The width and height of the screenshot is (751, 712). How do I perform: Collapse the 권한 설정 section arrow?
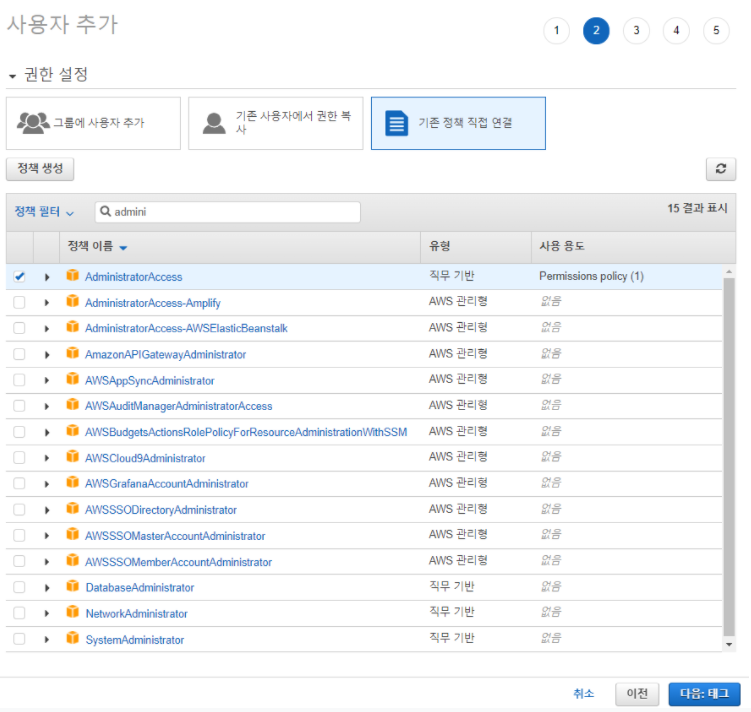[12, 76]
